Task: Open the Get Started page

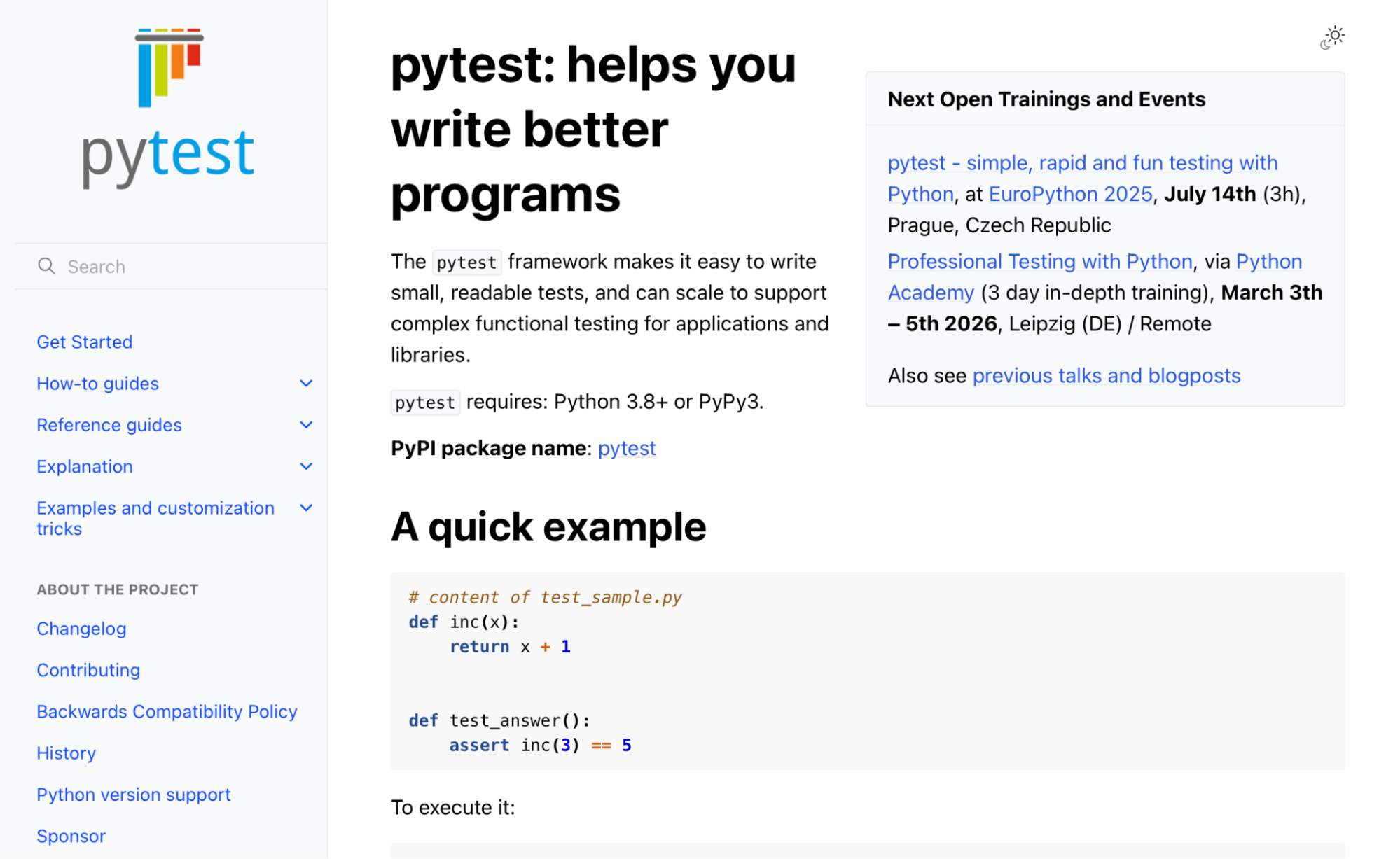Action: coord(85,342)
